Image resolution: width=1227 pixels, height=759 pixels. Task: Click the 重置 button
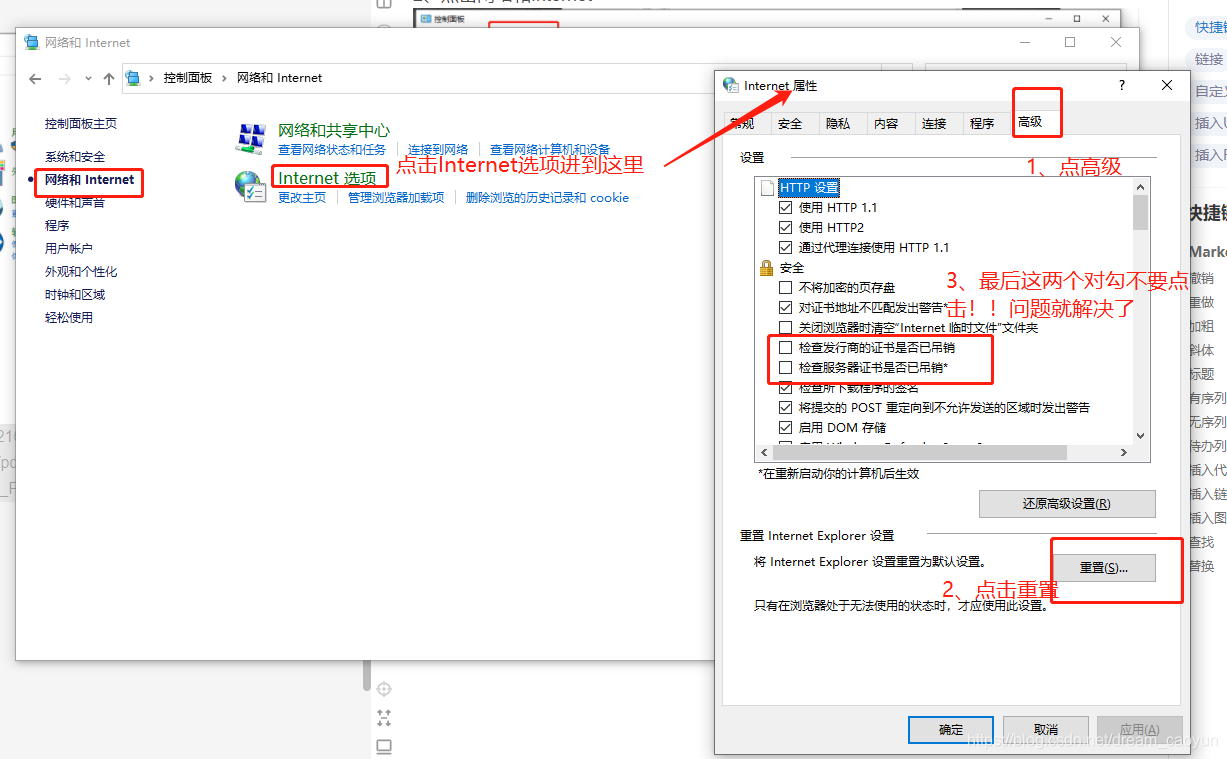coord(1104,568)
